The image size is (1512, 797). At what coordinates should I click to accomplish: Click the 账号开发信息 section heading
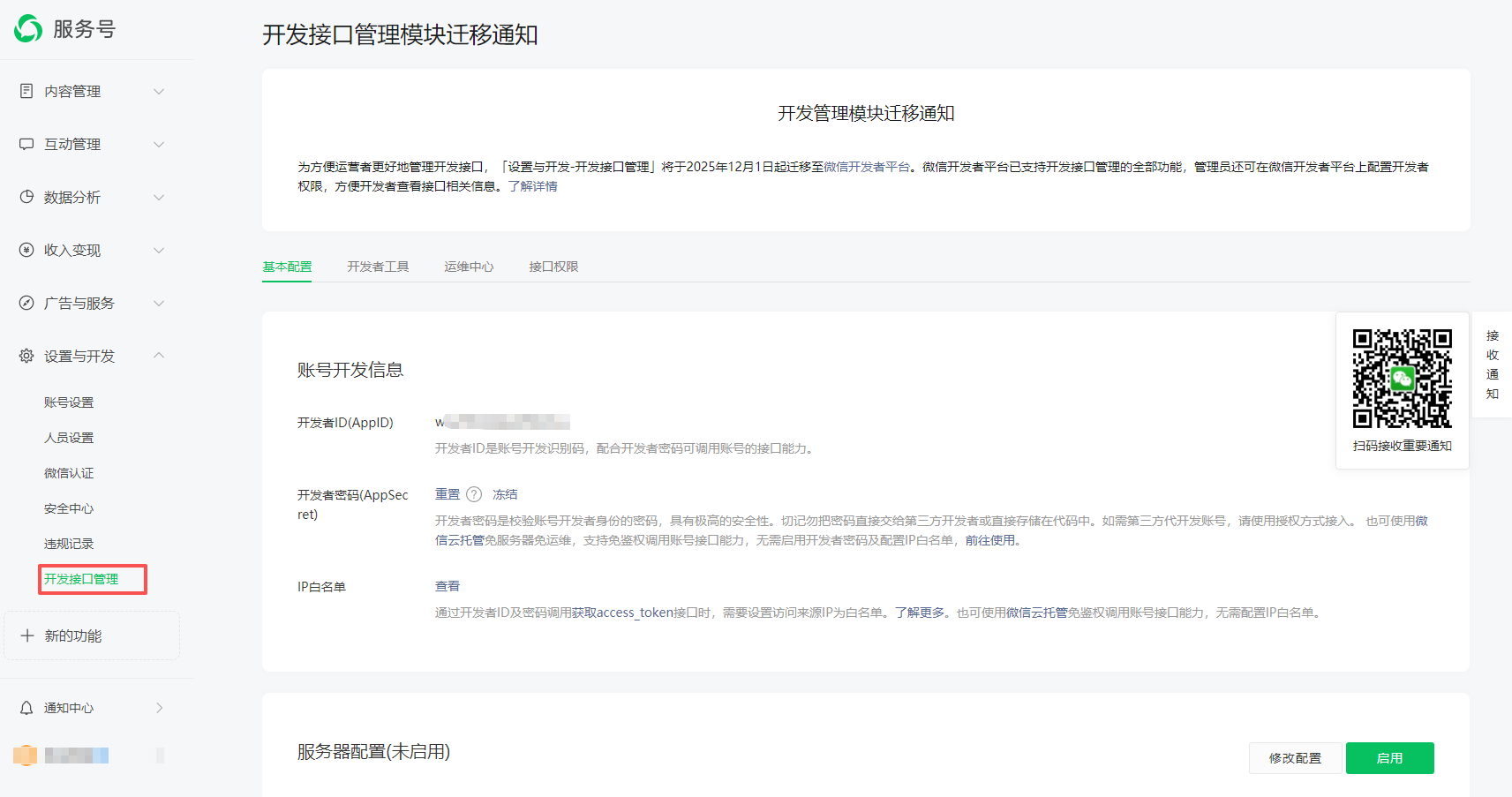coord(350,370)
